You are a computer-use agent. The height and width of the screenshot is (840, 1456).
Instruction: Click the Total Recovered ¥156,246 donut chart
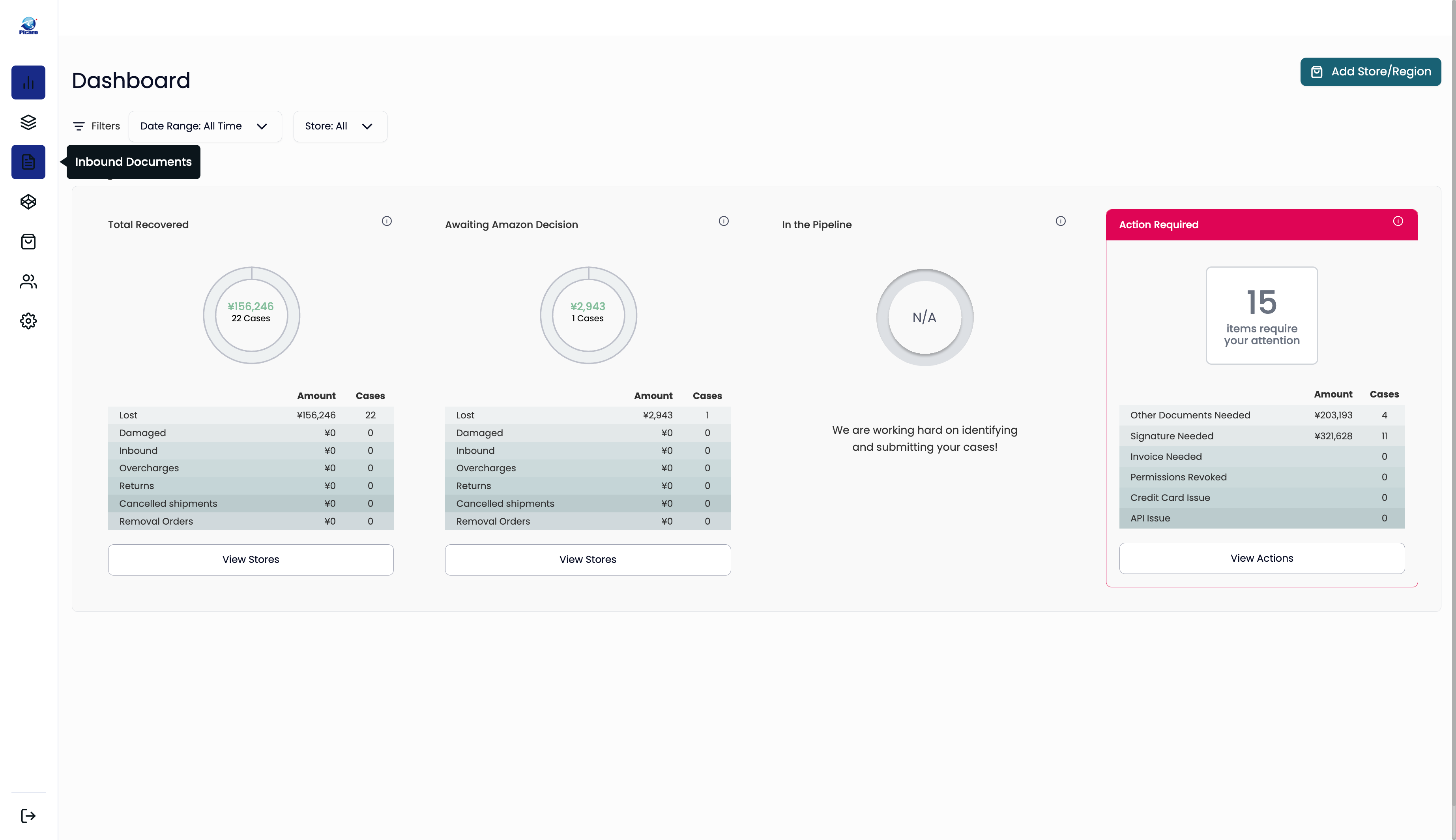click(251, 315)
